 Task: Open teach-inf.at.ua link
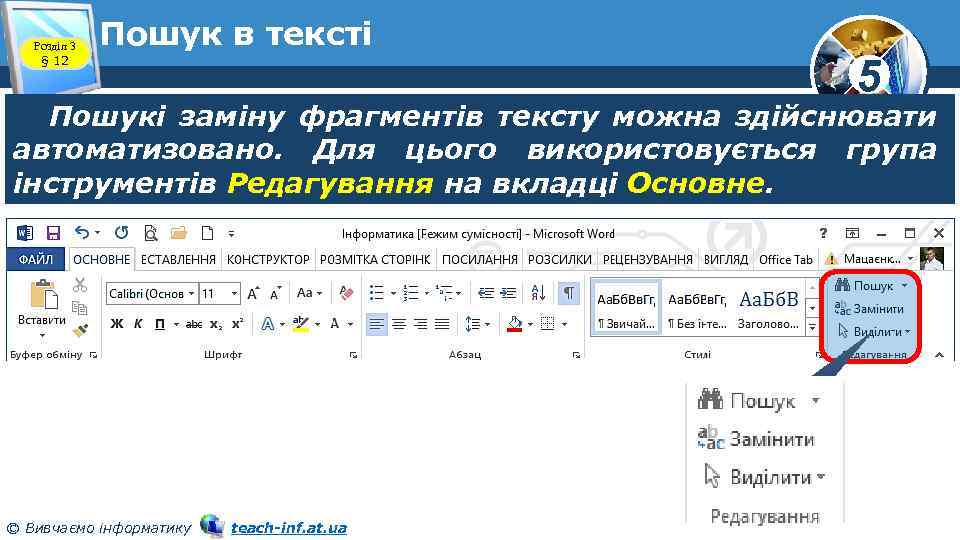point(289,528)
